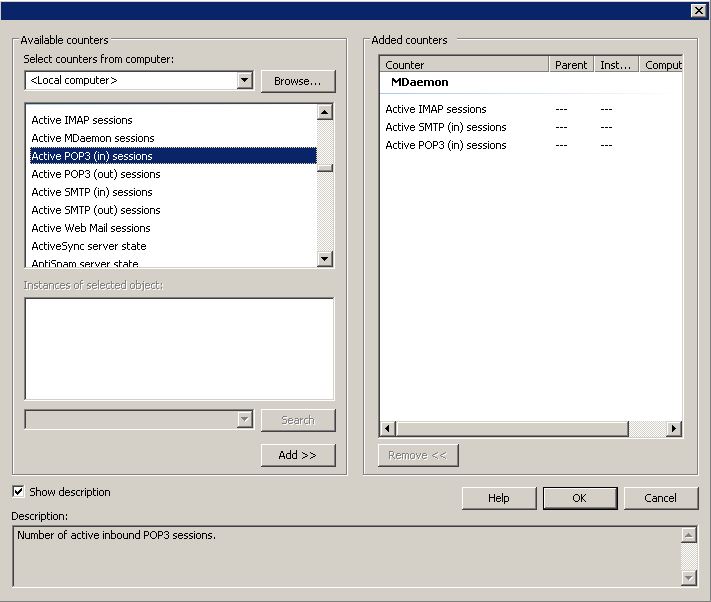Click the added counters horizontal scrollbar thumb
711x602 pixels.
click(x=512, y=428)
